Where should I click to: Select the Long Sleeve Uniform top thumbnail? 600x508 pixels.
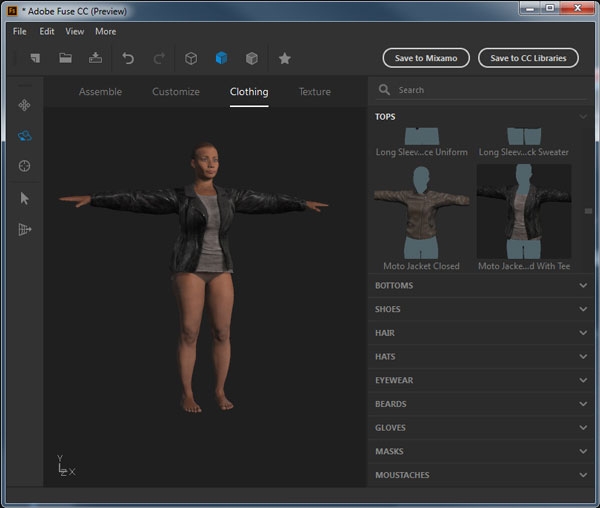click(x=422, y=136)
